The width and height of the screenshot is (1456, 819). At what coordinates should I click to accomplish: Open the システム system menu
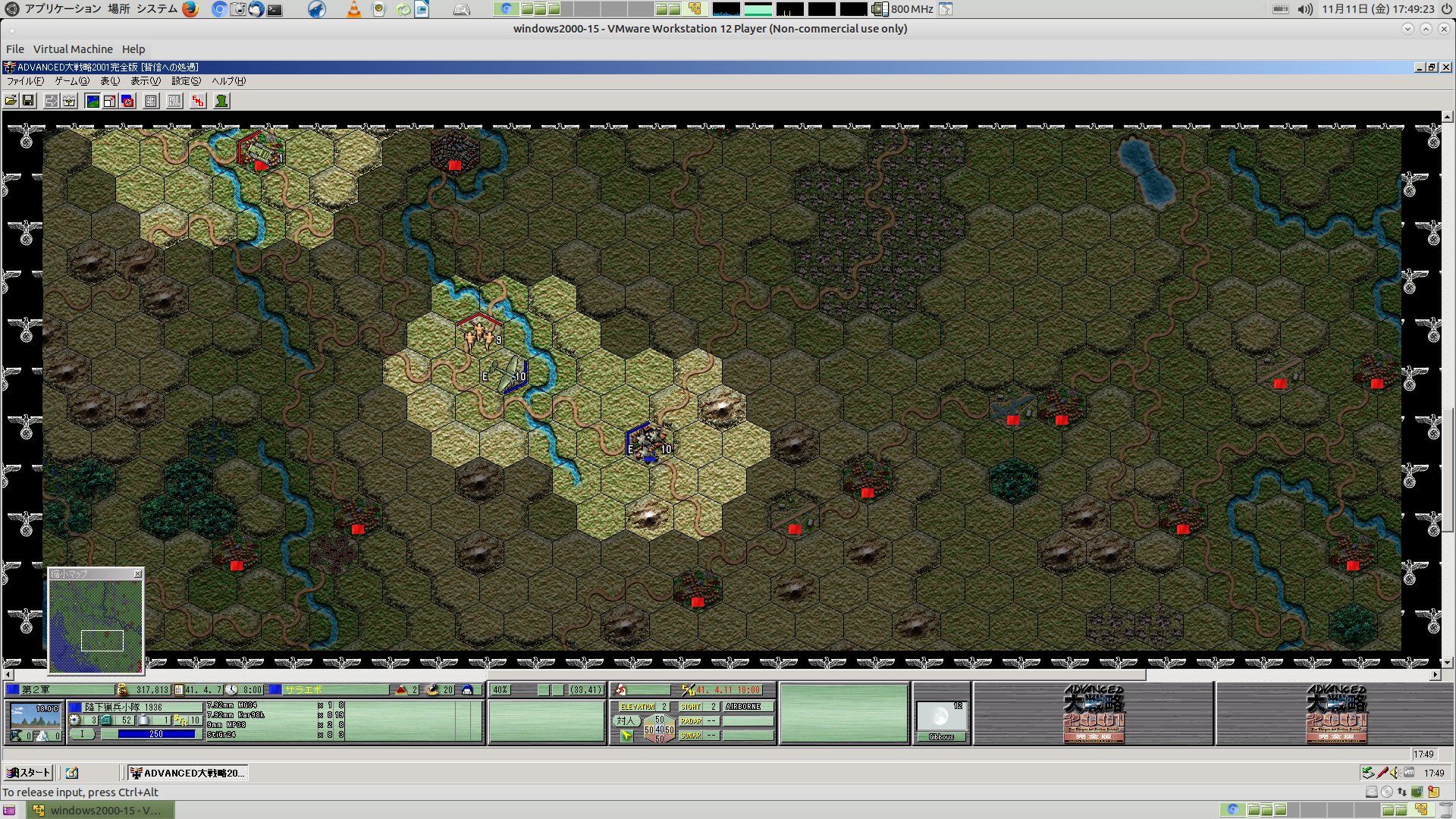click(x=157, y=9)
